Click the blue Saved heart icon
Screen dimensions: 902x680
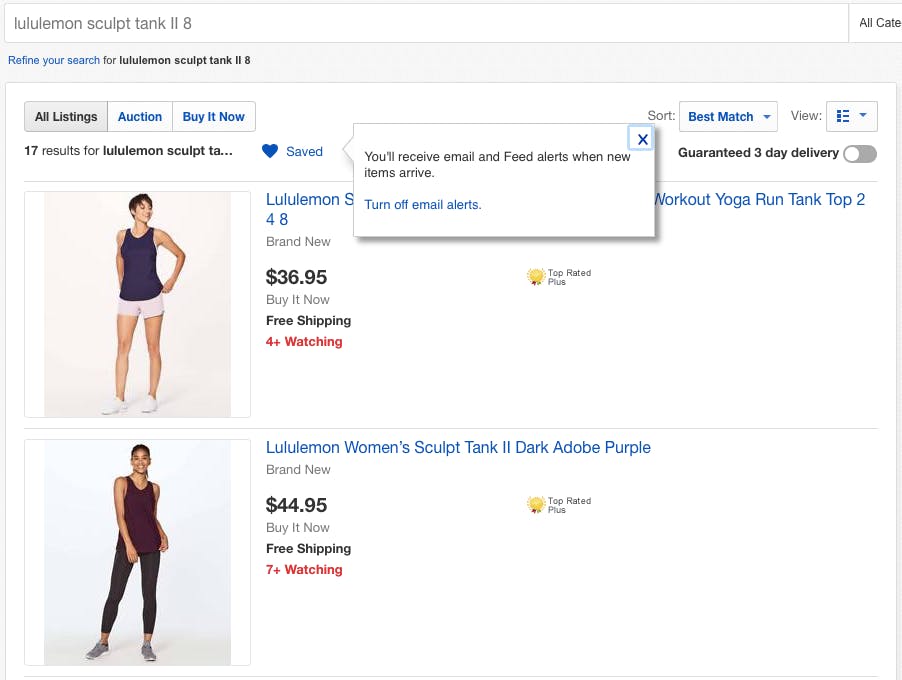pos(270,151)
